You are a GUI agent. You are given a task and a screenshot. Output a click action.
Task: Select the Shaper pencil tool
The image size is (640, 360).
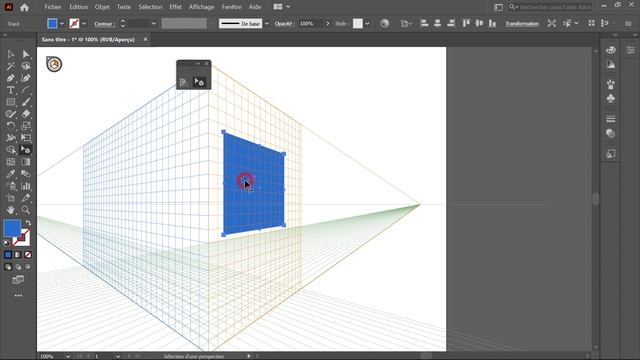11,114
